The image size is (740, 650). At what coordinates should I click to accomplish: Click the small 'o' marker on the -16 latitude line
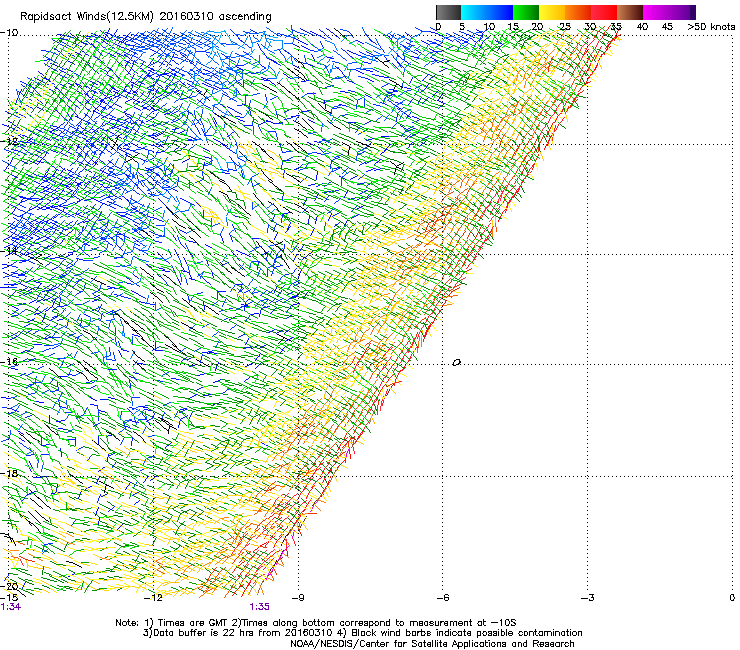coord(456,363)
